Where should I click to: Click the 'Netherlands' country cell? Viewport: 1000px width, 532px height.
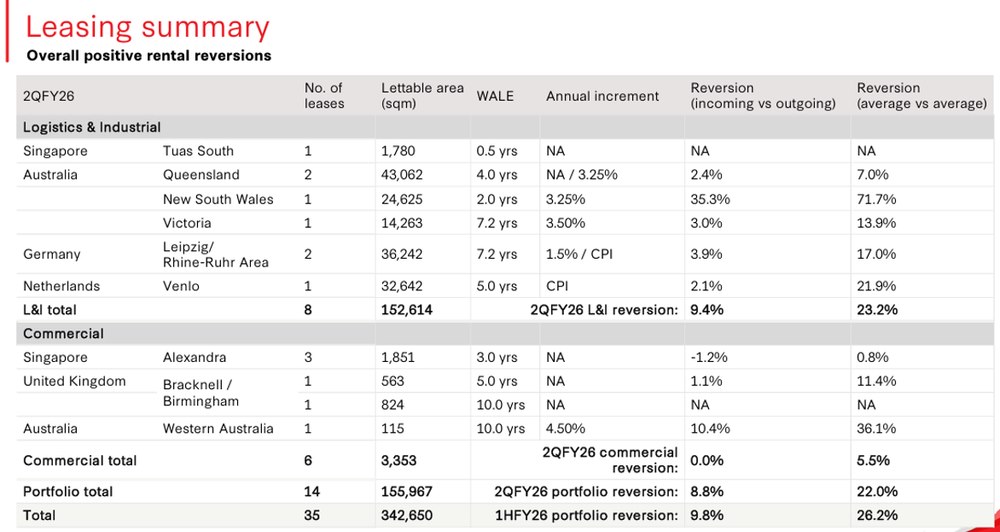pos(61,286)
